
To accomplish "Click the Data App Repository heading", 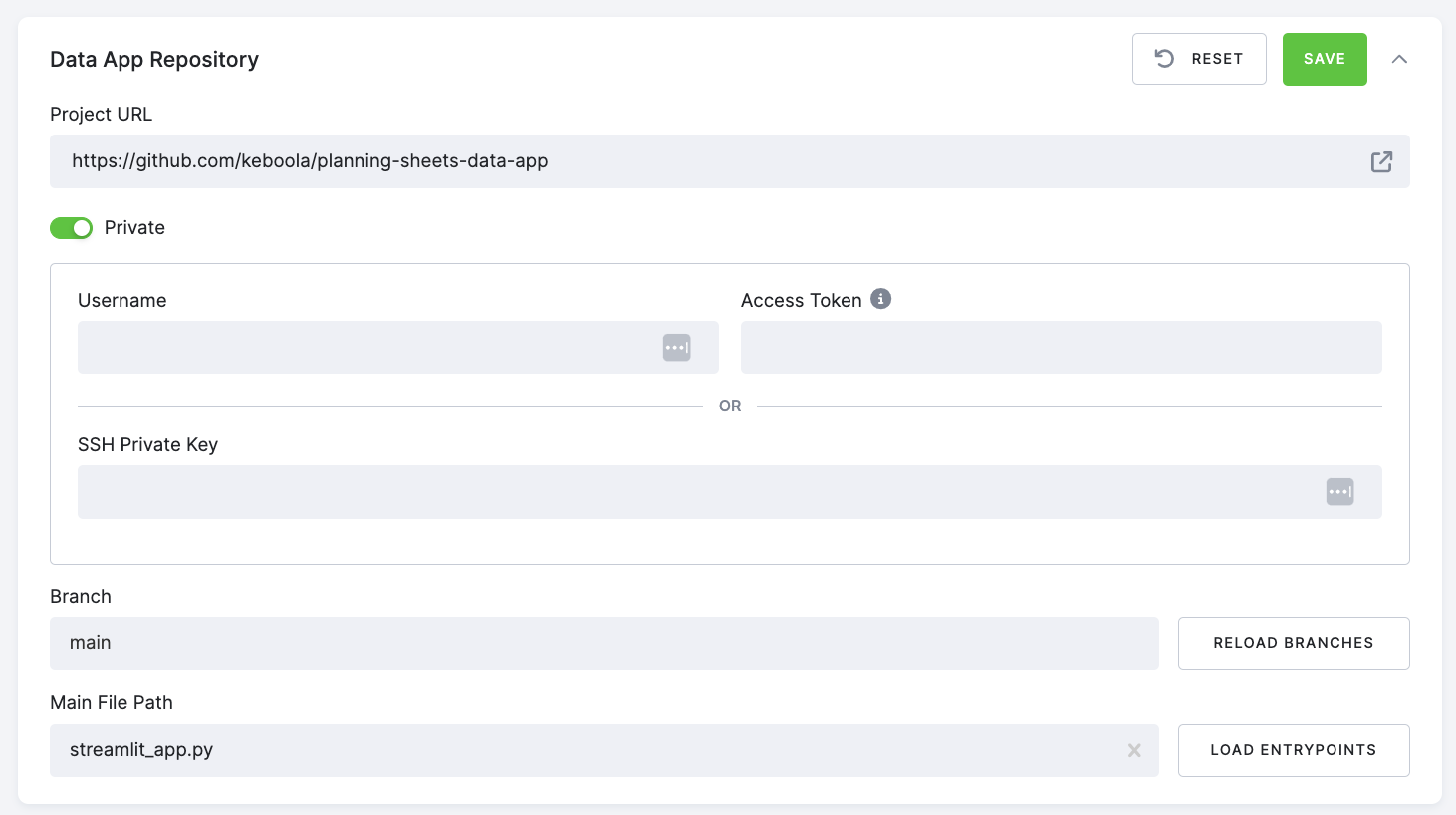I will coord(154,60).
